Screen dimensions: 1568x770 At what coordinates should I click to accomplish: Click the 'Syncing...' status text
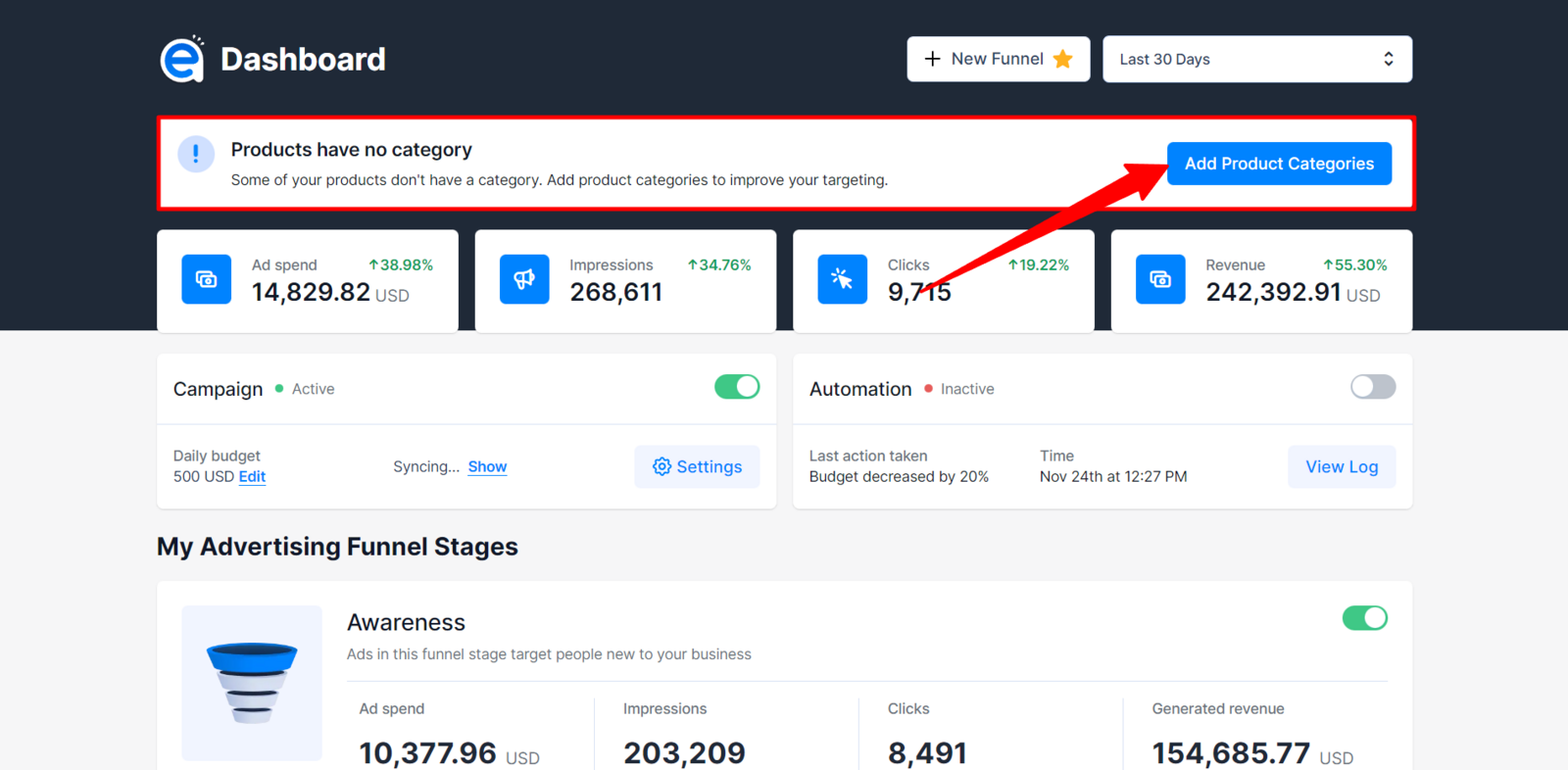[426, 466]
